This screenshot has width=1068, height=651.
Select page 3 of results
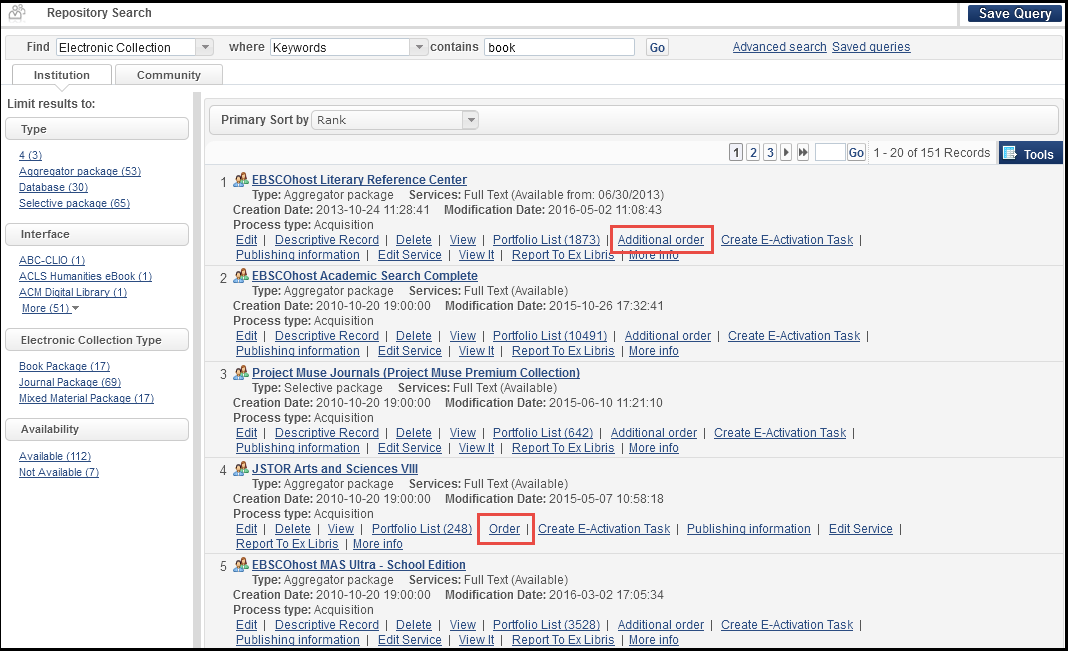point(770,153)
